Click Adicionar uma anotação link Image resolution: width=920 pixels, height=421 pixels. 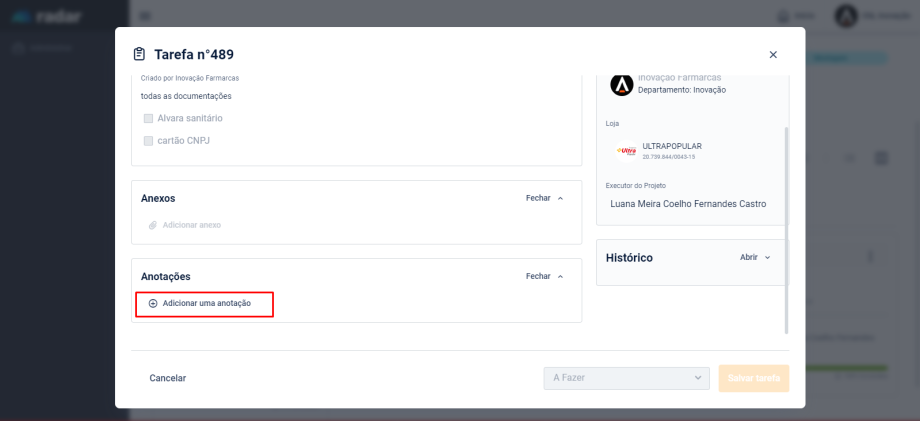(x=206, y=303)
